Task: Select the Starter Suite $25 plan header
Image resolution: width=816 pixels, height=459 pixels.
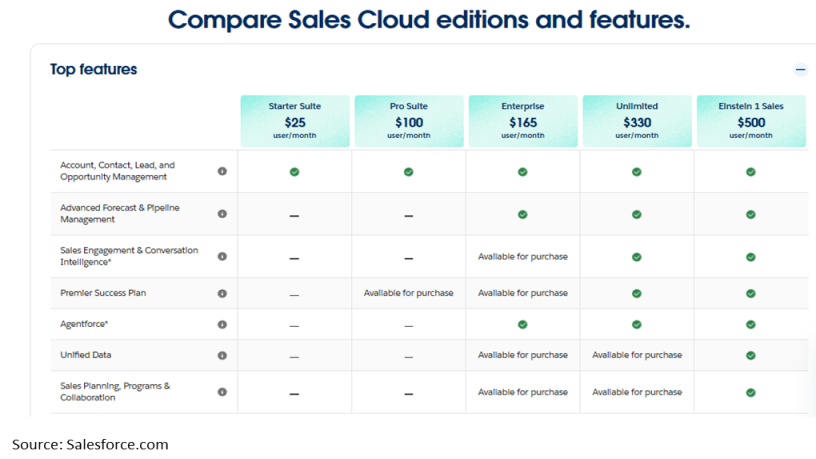Action: click(x=295, y=121)
